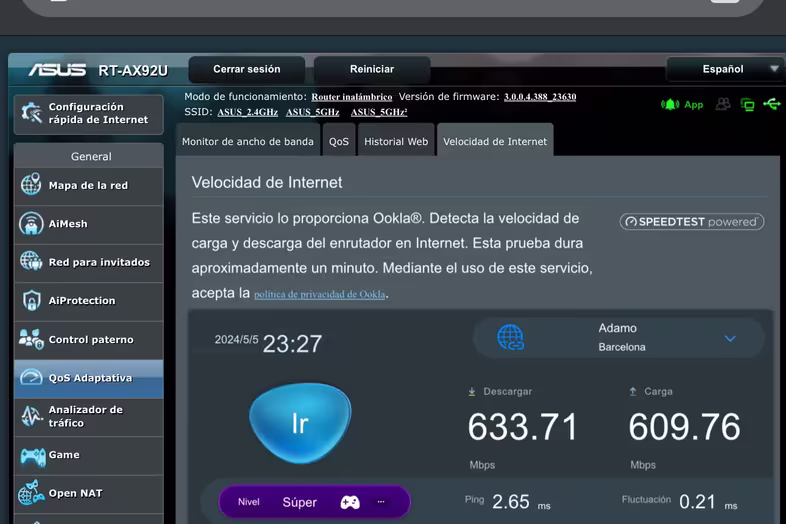
Task: Click the Ping value 2.65
Action: coord(511,502)
